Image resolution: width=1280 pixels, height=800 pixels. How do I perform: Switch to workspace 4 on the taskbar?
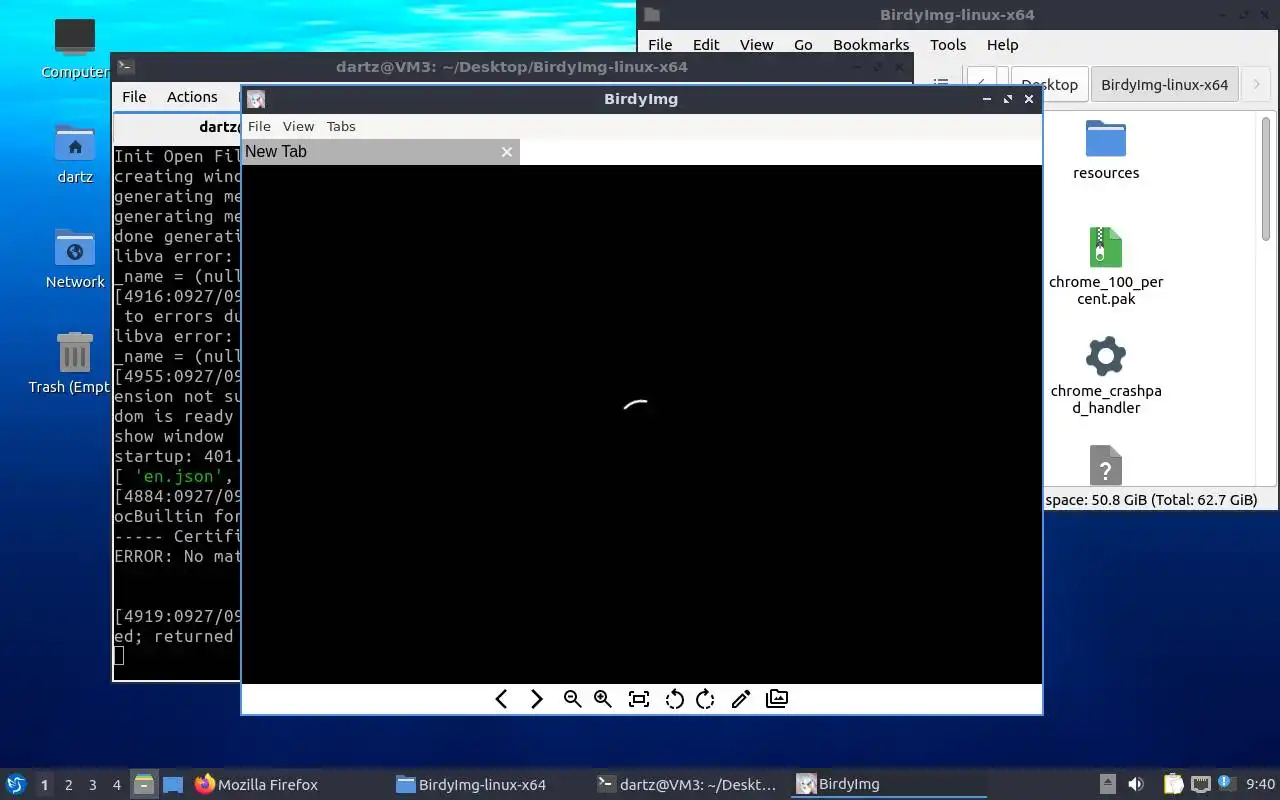point(117,785)
